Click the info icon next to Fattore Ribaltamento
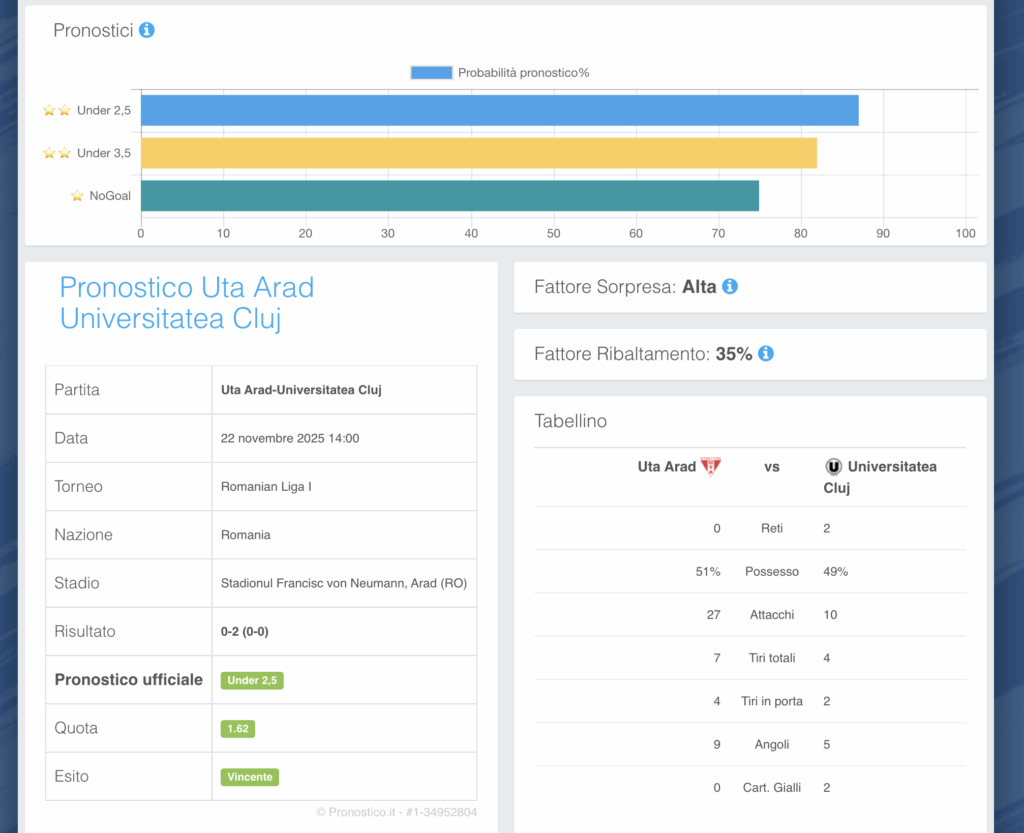 tap(766, 354)
